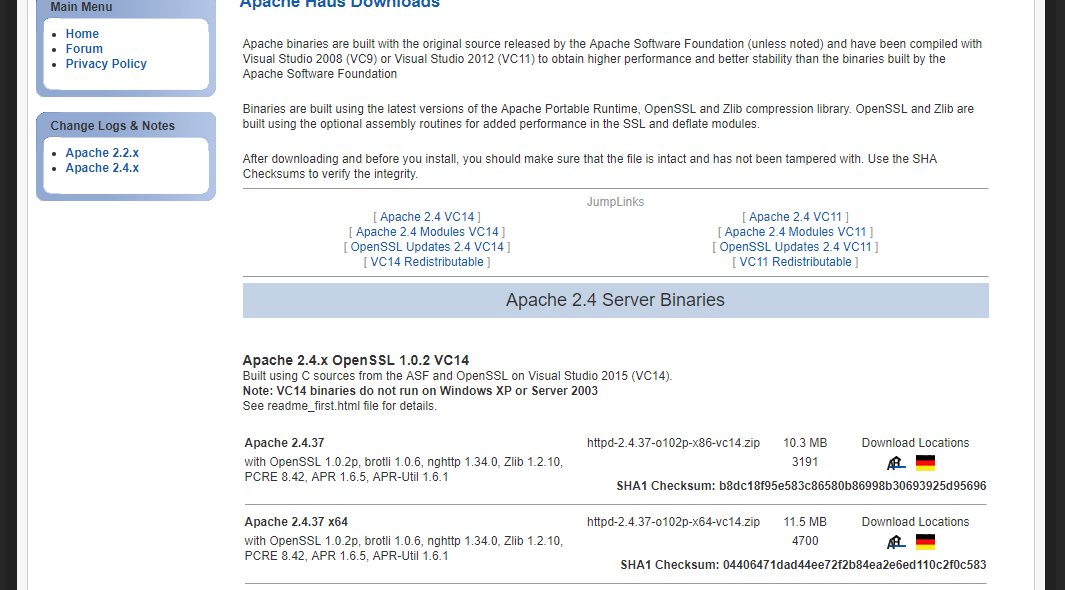Jump to VC14 Redistributable section

pyautogui.click(x=427, y=262)
